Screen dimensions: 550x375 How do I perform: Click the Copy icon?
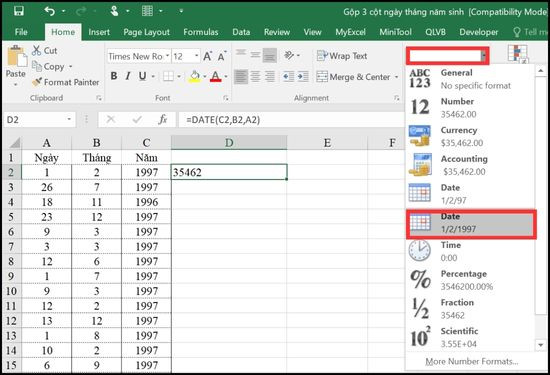(37, 66)
